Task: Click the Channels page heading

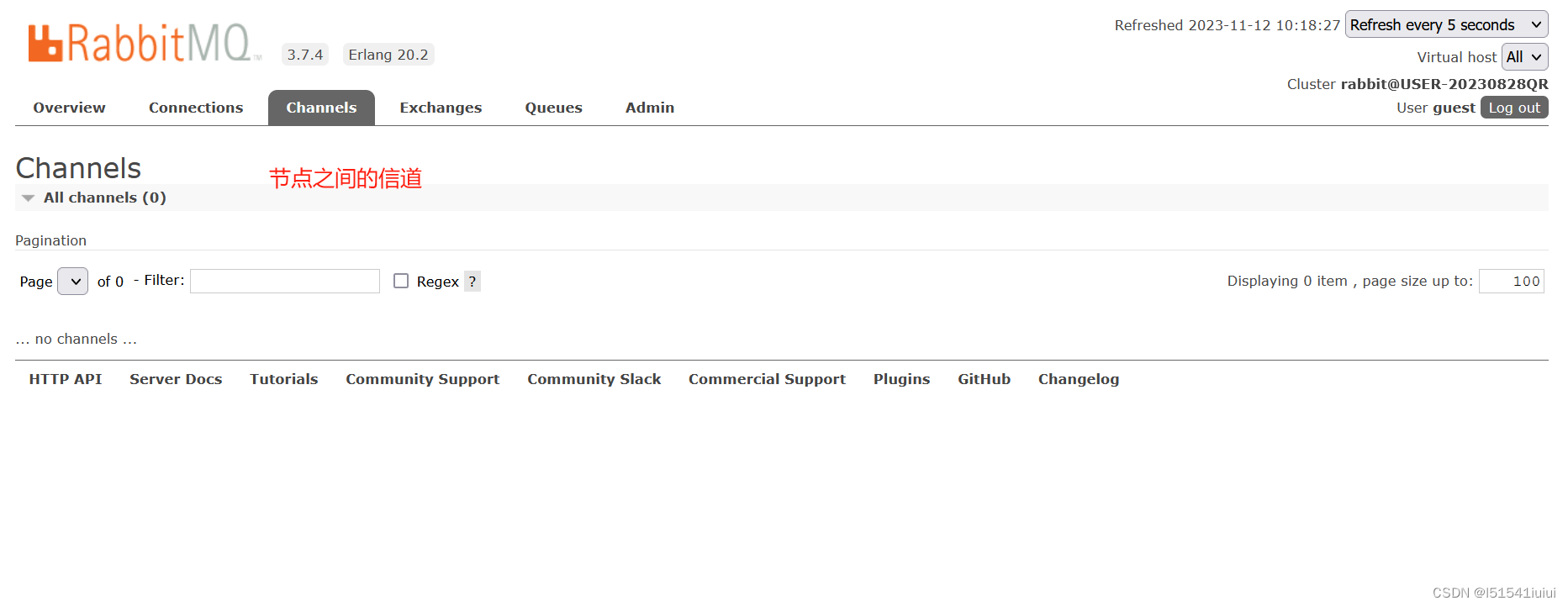Action: click(x=78, y=168)
